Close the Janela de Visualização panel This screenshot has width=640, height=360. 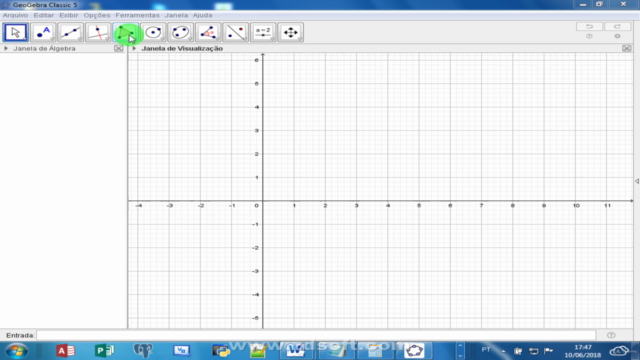point(627,49)
